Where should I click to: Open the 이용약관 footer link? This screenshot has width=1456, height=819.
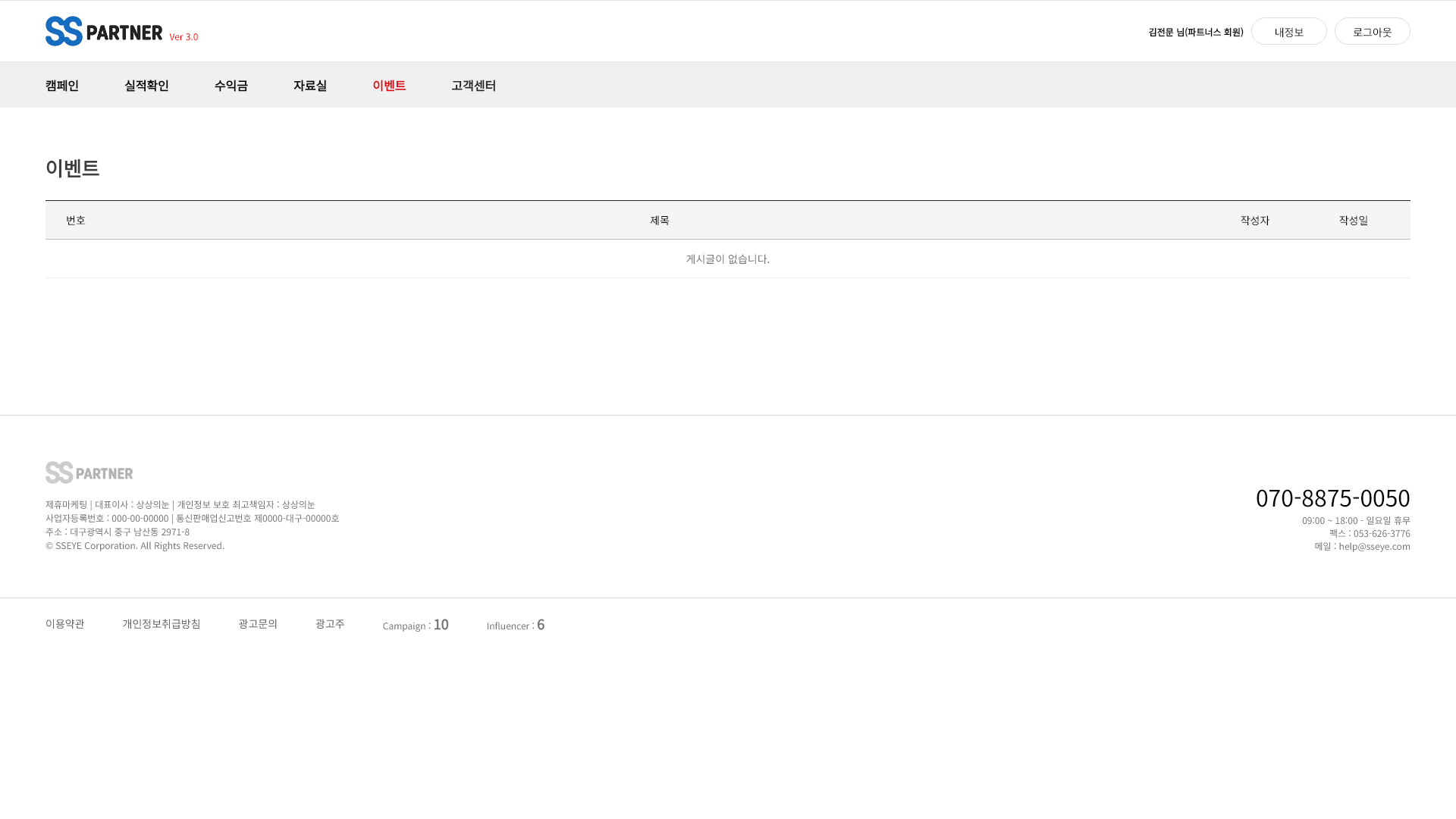coord(65,623)
